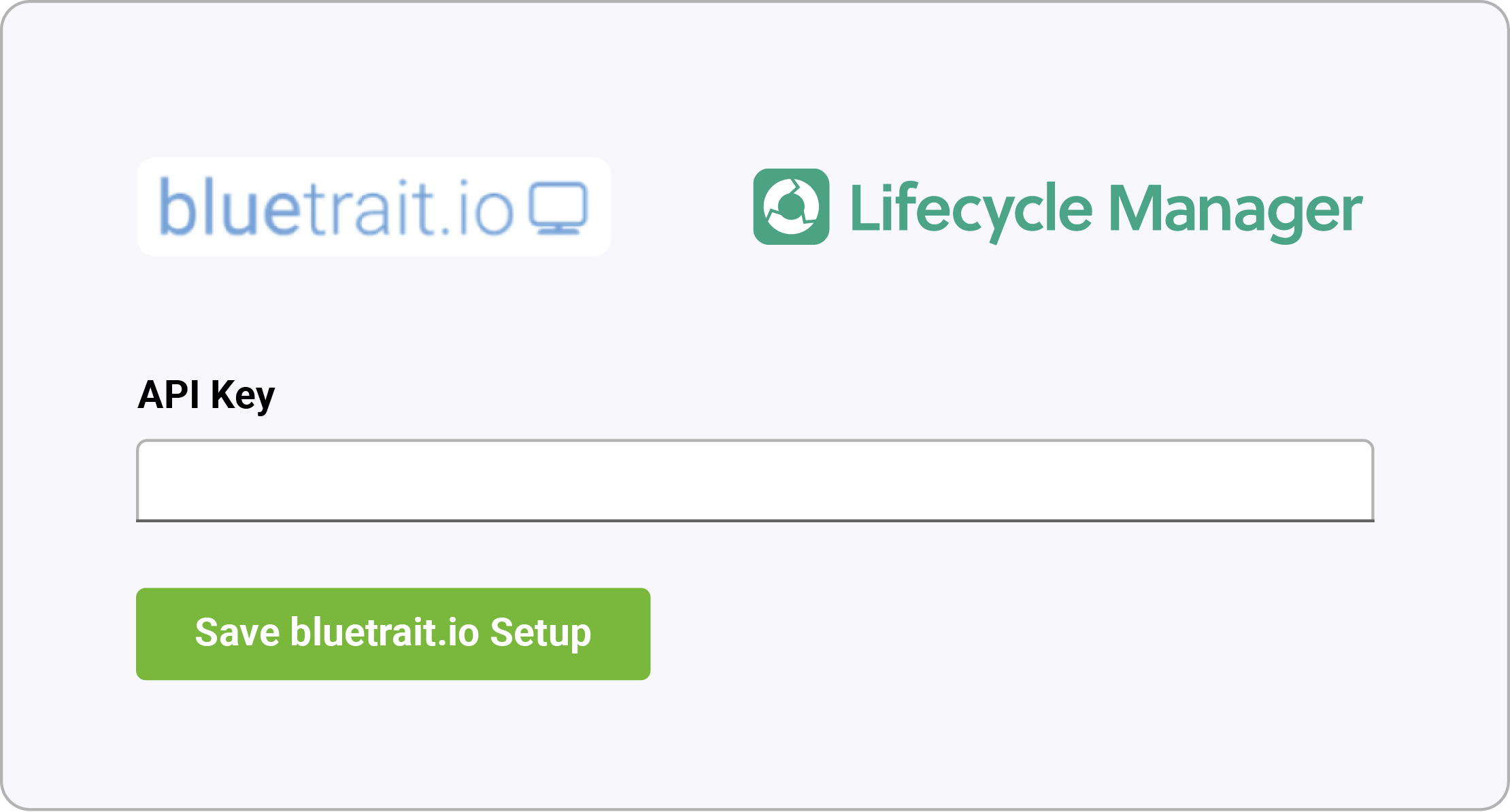This screenshot has width=1510, height=812.
Task: Click the word "Lifecycle" in green logo
Action: click(x=971, y=210)
